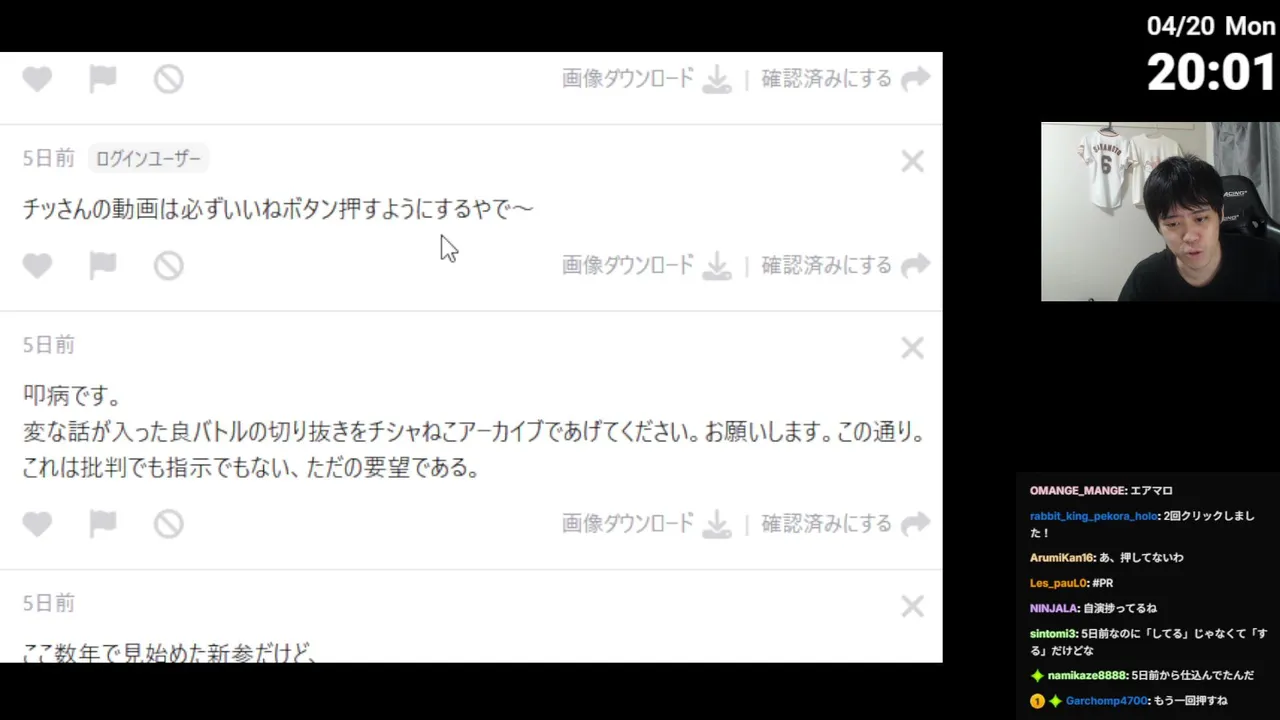Close the 叩病です message card
This screenshot has height=720, width=1280.
pos(912,348)
